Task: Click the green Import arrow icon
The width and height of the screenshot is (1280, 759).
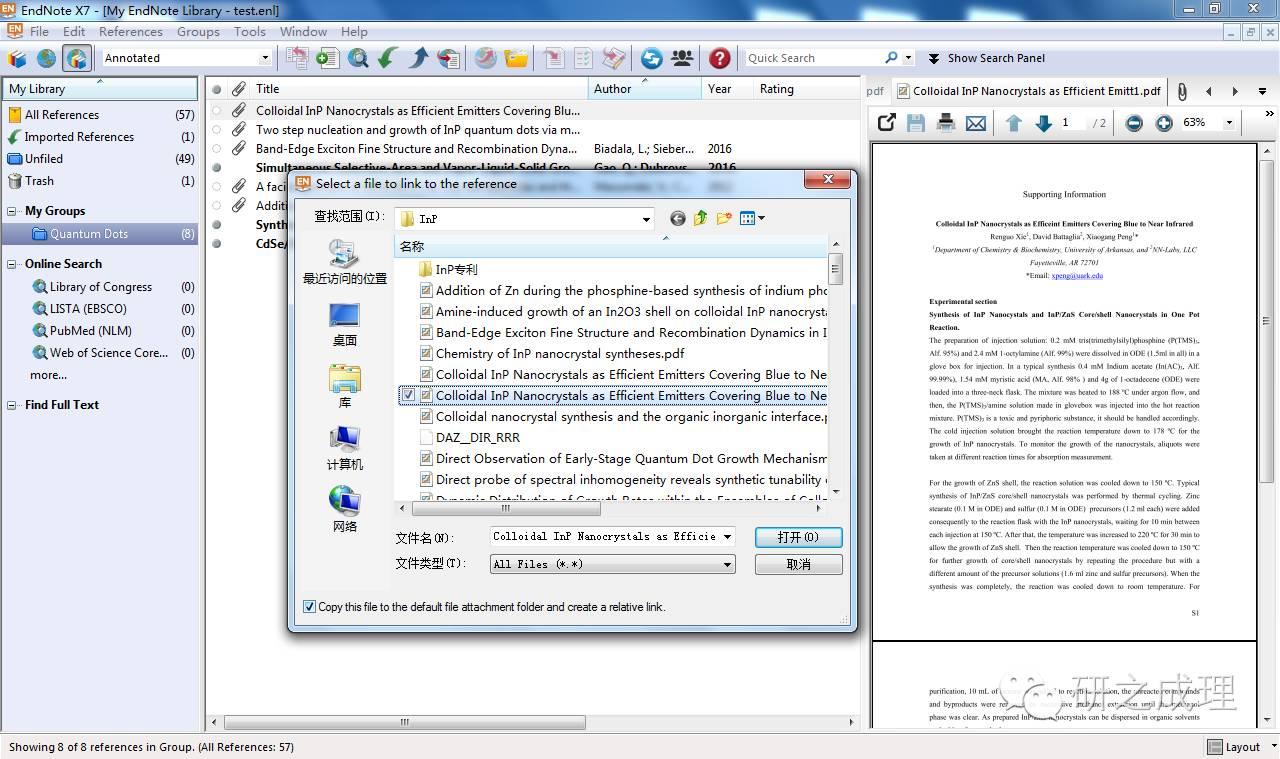Action: coord(388,58)
